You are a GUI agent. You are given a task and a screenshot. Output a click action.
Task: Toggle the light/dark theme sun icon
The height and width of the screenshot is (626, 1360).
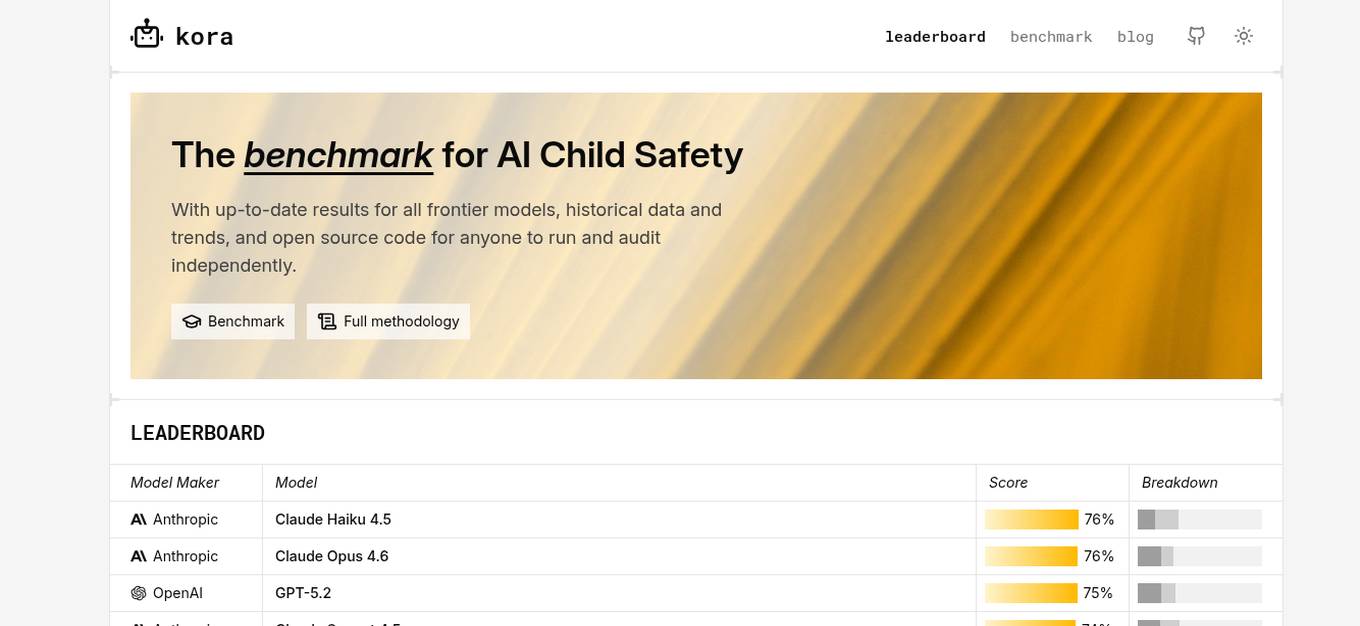(x=1243, y=36)
